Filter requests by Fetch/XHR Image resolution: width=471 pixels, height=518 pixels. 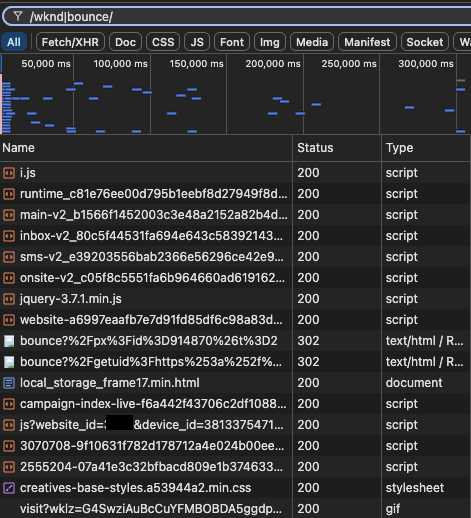[x=70, y=42]
